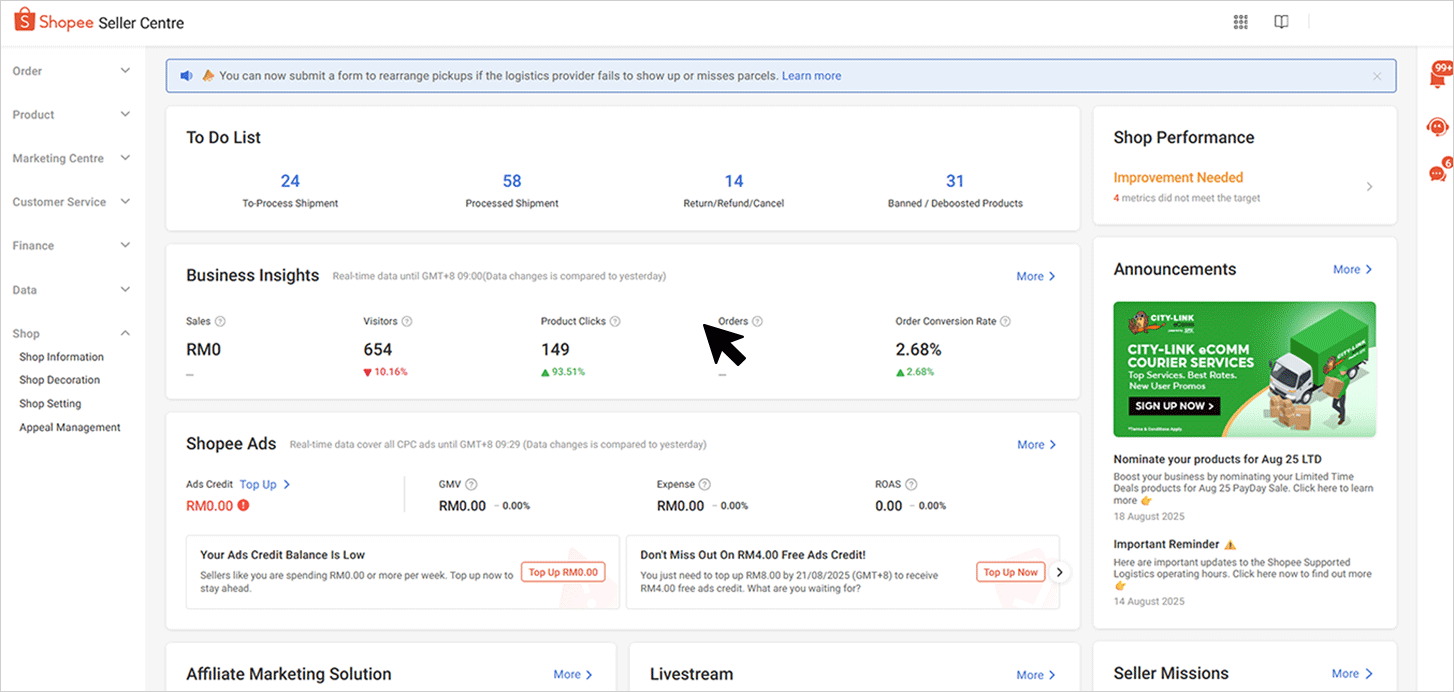Follow the Learn more link in banner
The height and width of the screenshot is (692, 1454).
[811, 76]
